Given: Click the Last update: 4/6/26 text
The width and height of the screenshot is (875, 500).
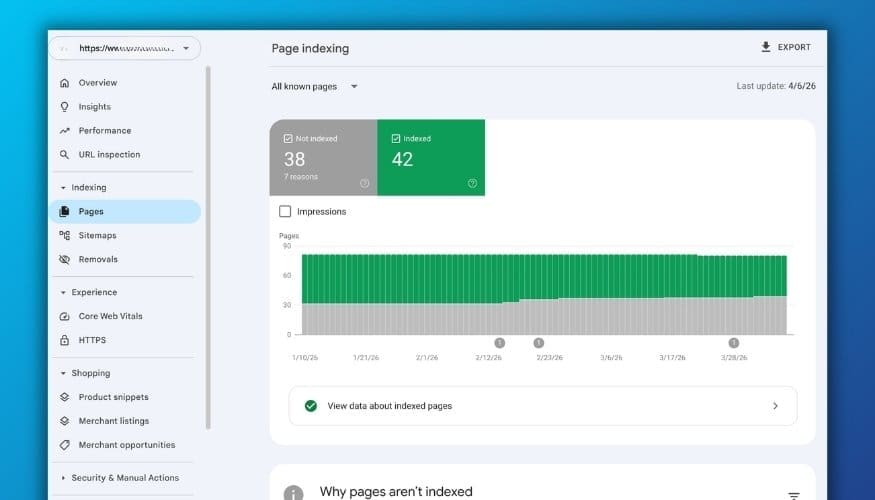Looking at the screenshot, I should pyautogui.click(x=776, y=86).
